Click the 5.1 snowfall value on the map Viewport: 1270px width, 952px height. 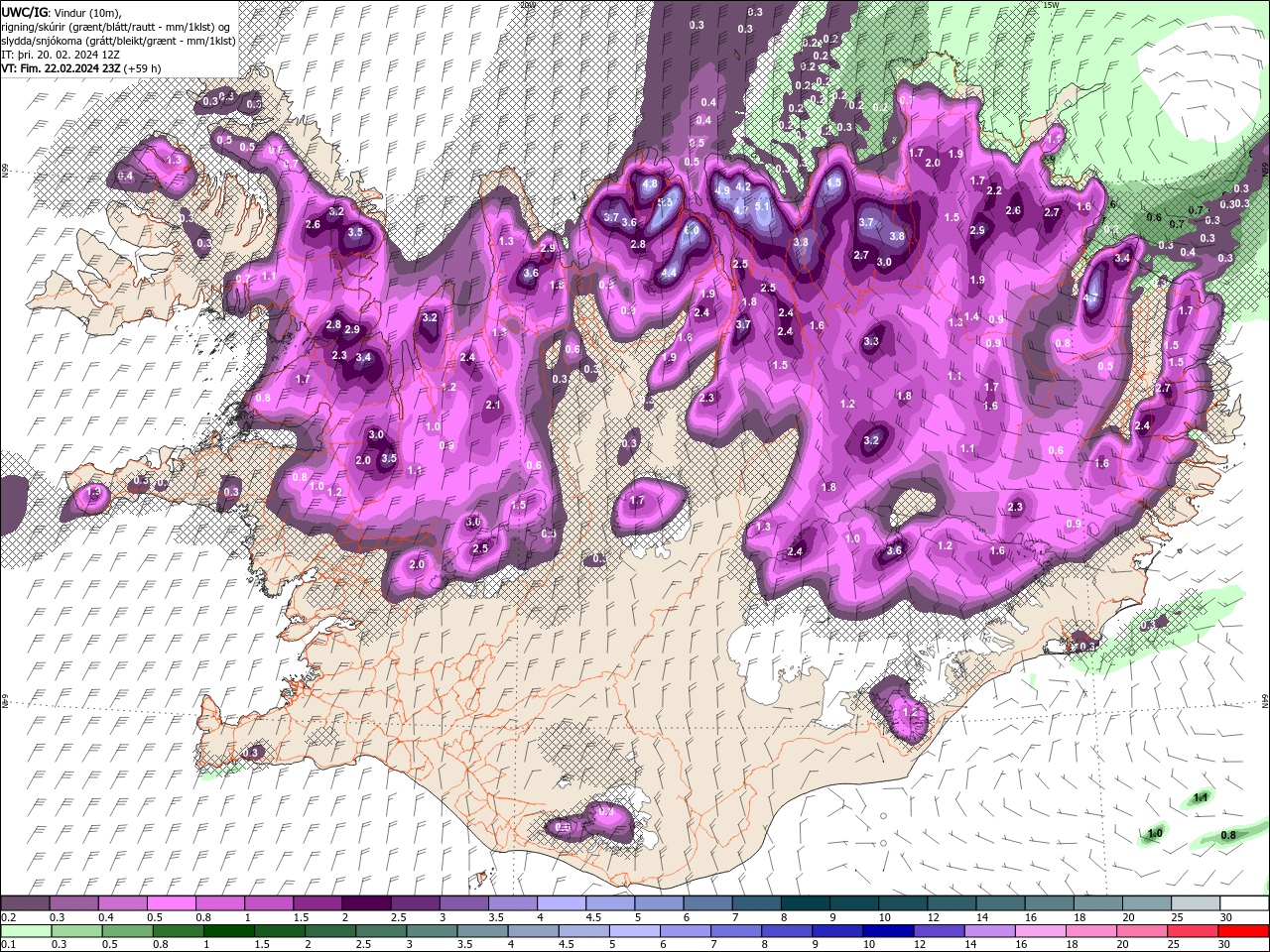(762, 206)
